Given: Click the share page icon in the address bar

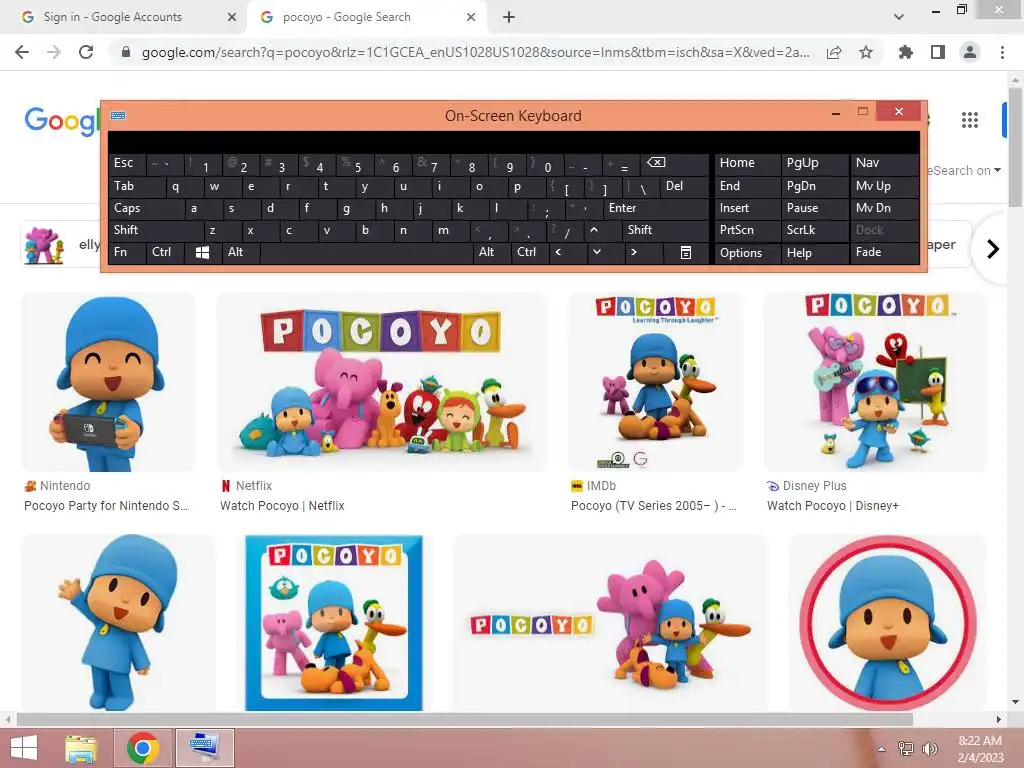Looking at the screenshot, I should pyautogui.click(x=834, y=53).
